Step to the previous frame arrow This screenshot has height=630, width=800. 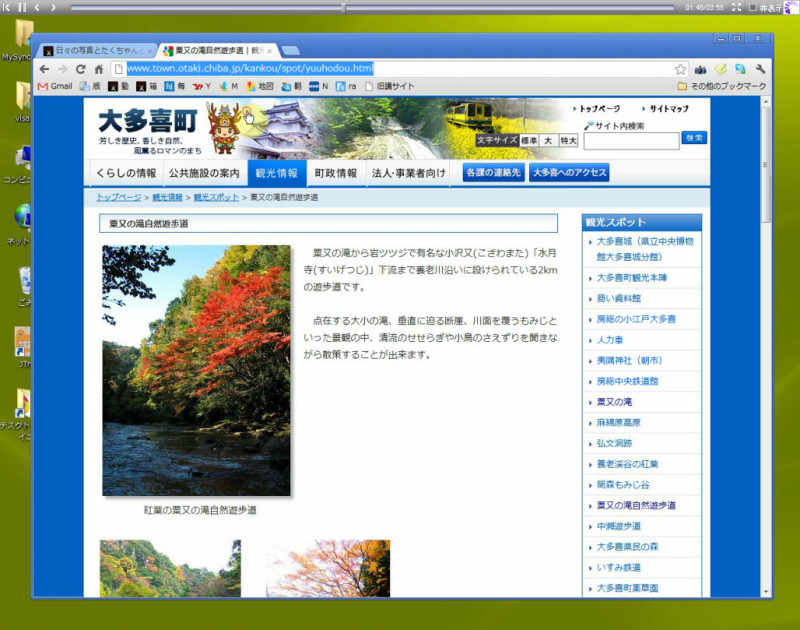[37, 7]
